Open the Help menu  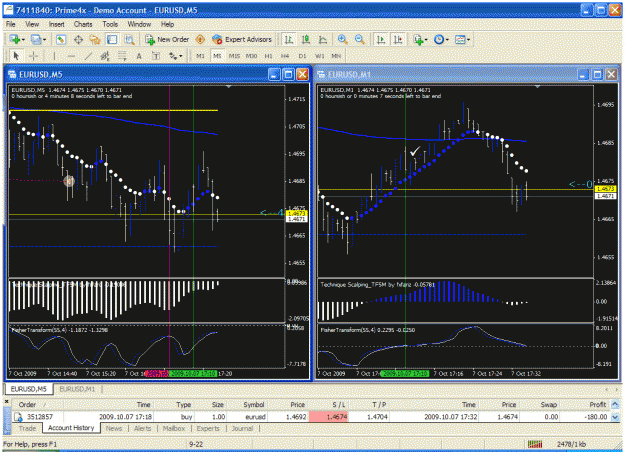point(167,24)
